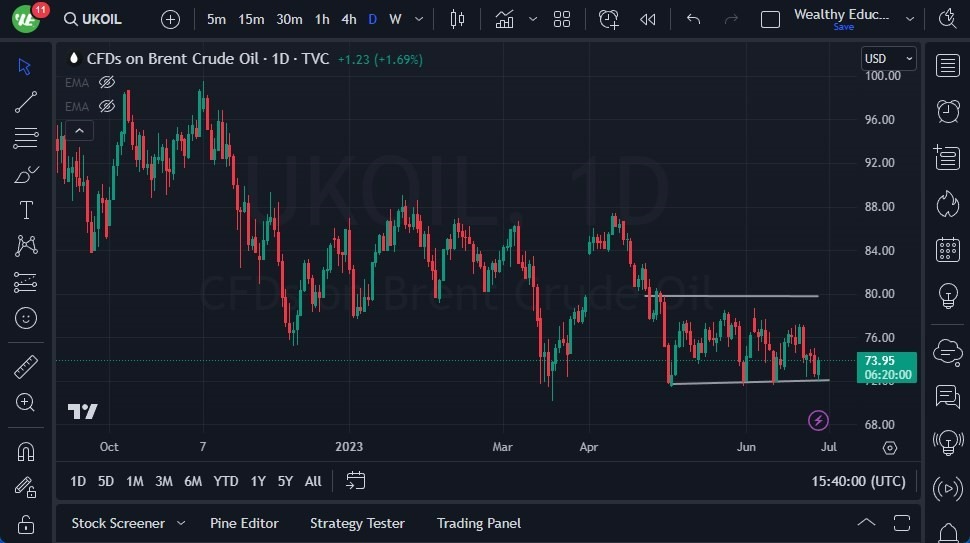Undo the last chart action
The image size is (970, 543).
pos(693,19)
